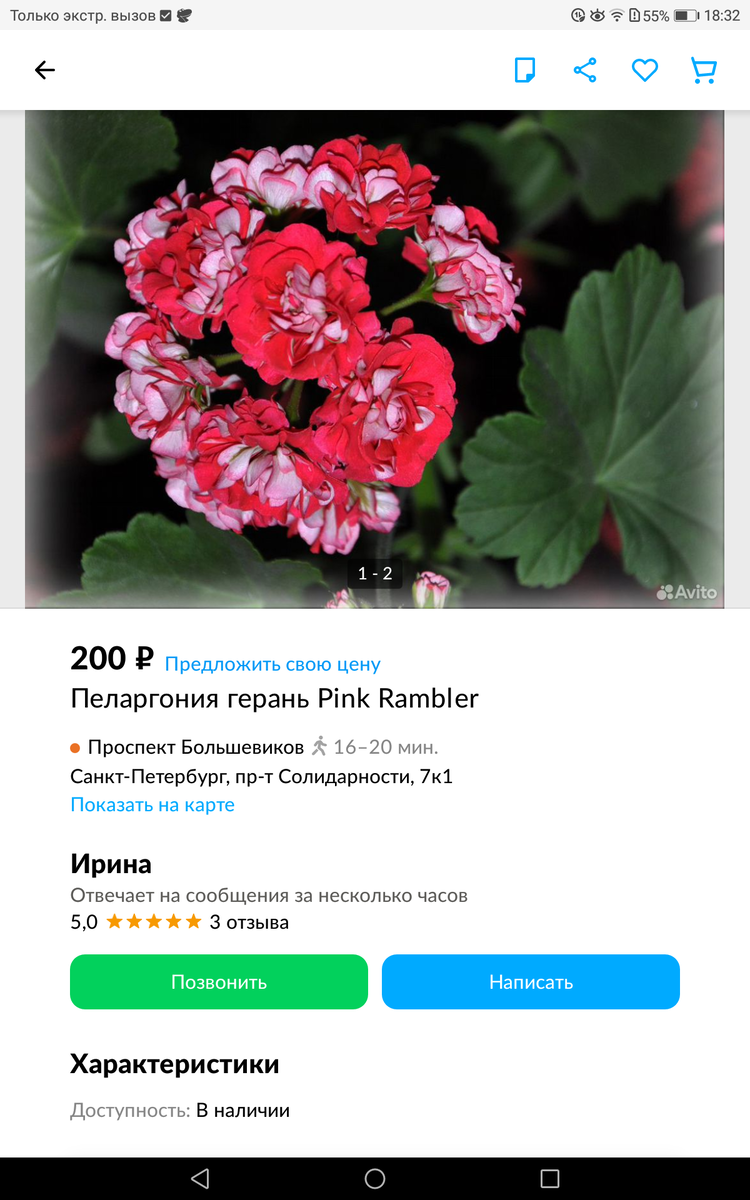This screenshot has height=1200, width=750.
Task: Tap the share icon
Action: click(x=585, y=70)
